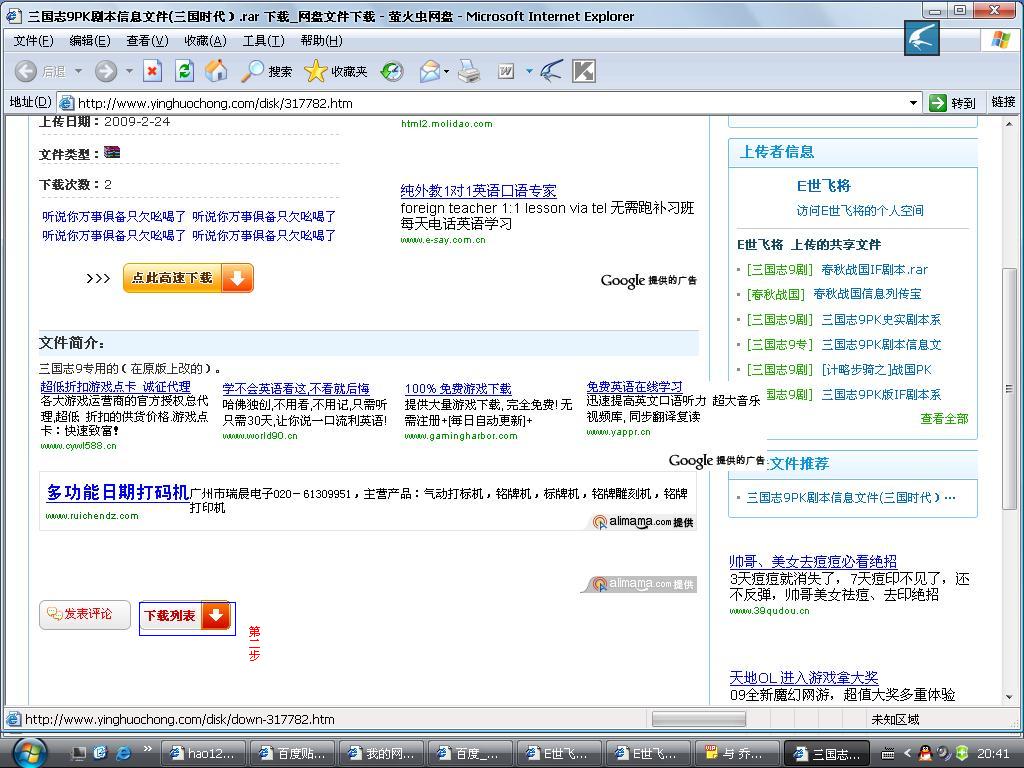Open the History toolbar icon

click(392, 71)
